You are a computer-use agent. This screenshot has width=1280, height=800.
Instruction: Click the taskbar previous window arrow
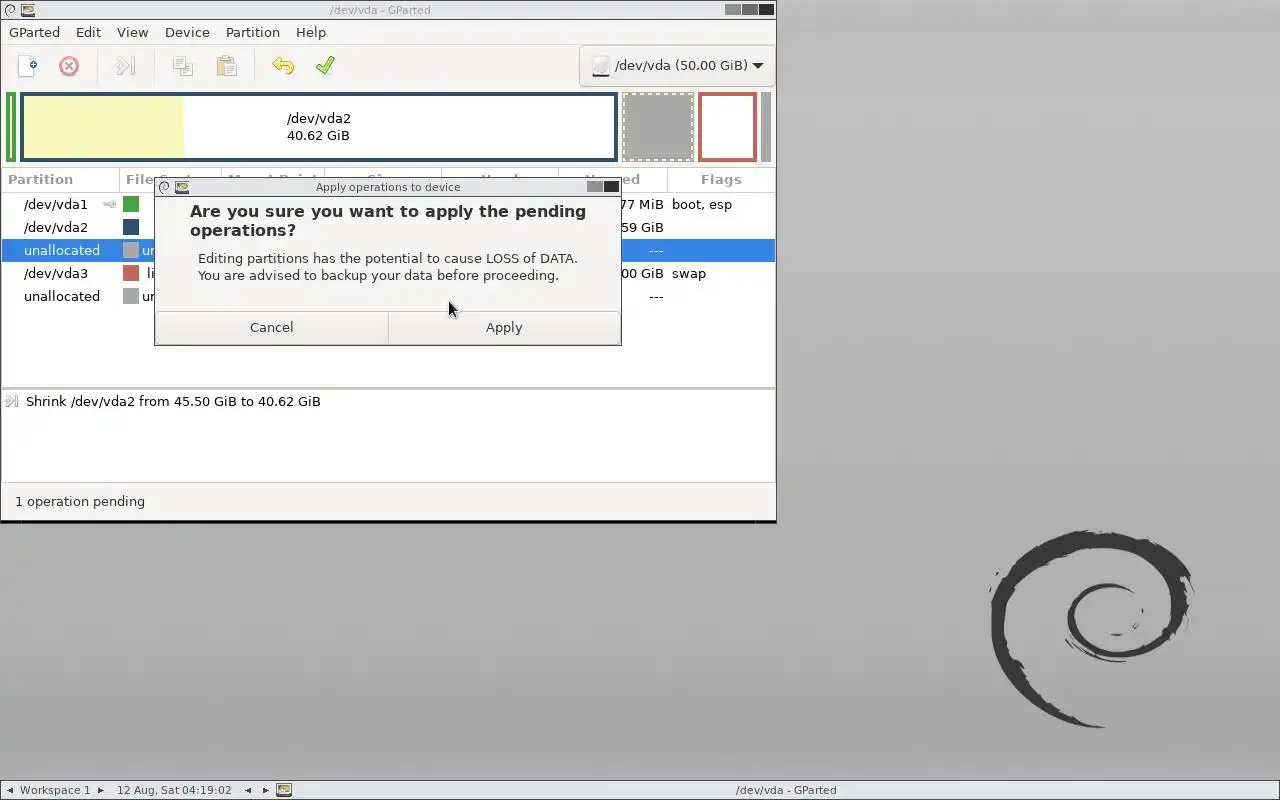click(248, 790)
